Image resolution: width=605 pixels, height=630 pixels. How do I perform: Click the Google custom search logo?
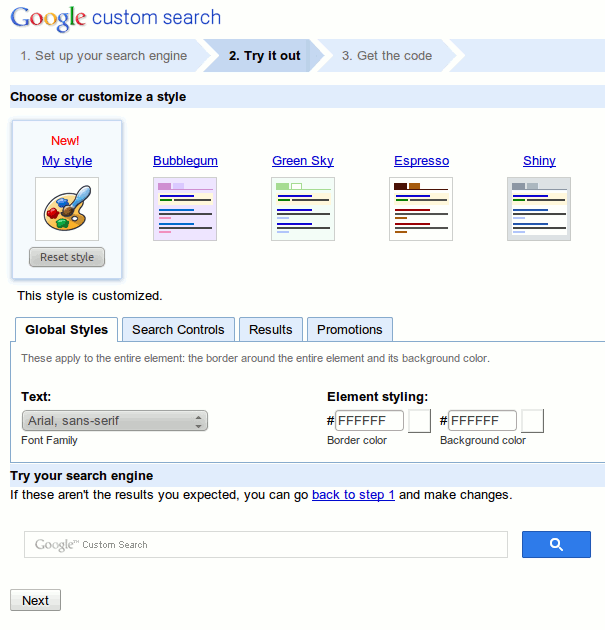click(116, 18)
